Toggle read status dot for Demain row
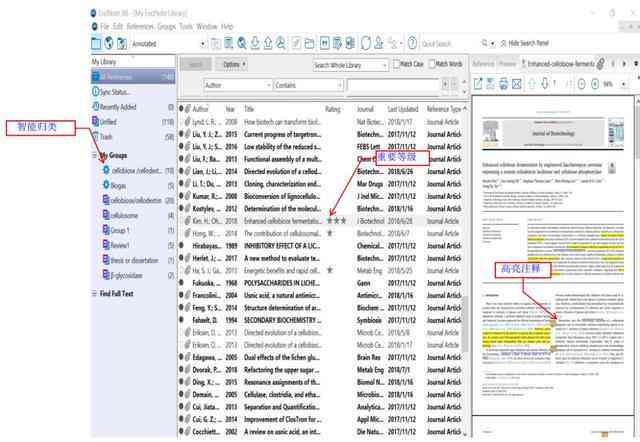The image size is (640, 442). click(181, 395)
